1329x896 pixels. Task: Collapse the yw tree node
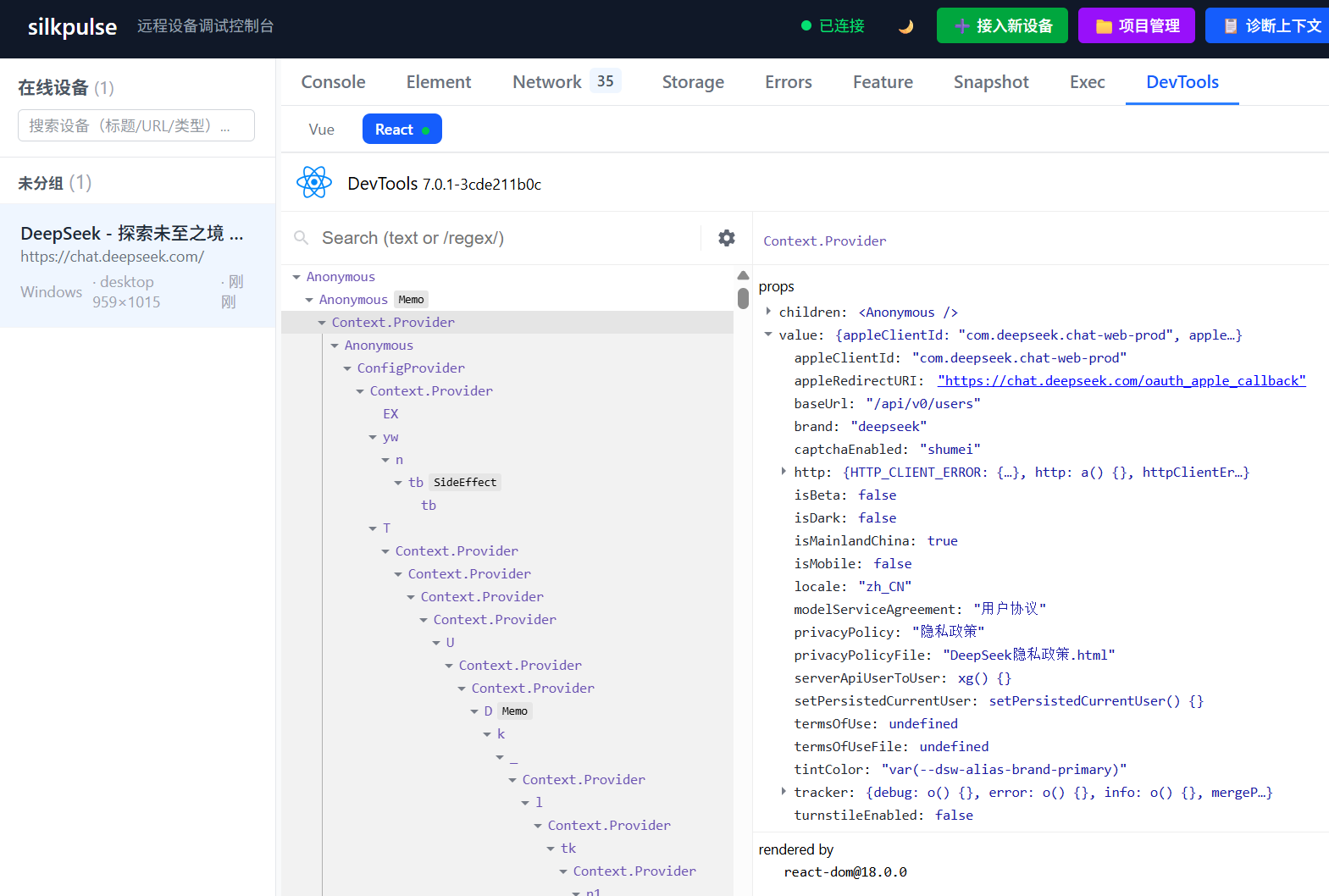373,437
